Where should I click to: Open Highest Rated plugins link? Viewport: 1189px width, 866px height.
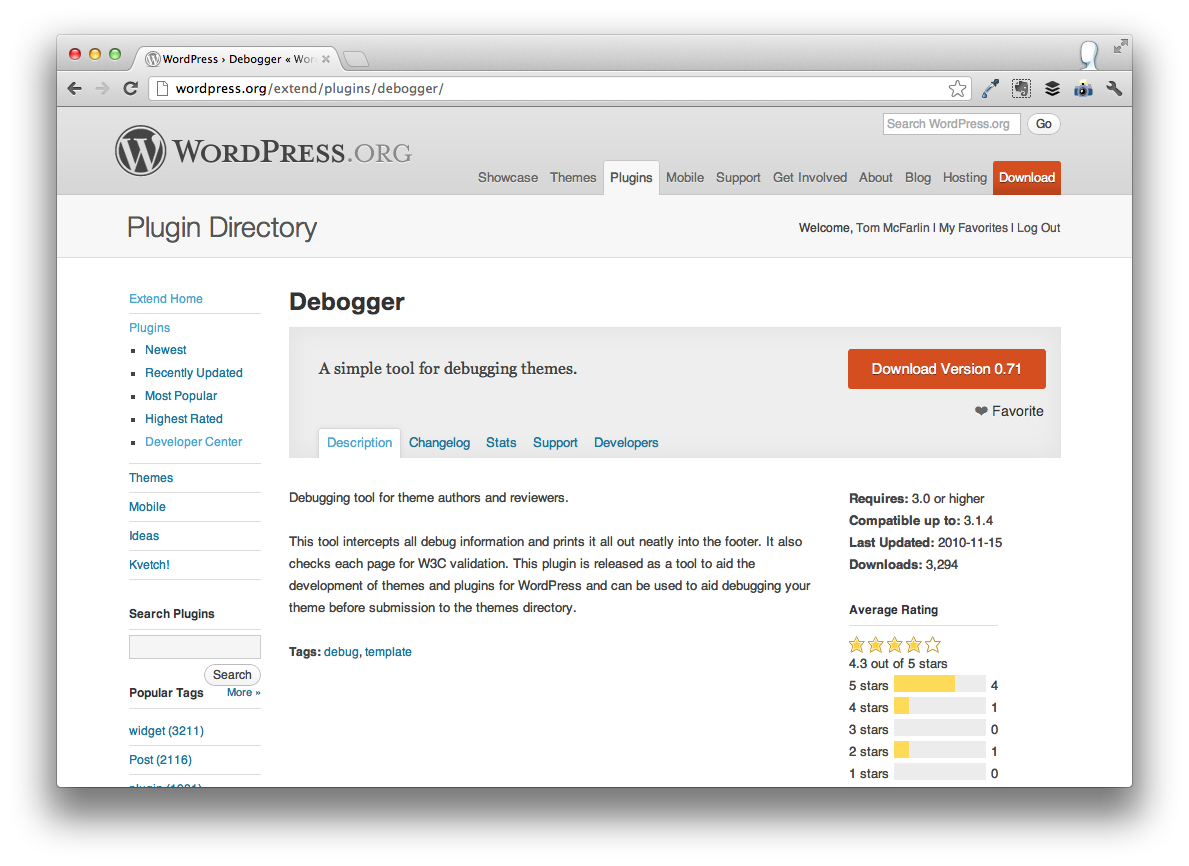[x=184, y=419]
